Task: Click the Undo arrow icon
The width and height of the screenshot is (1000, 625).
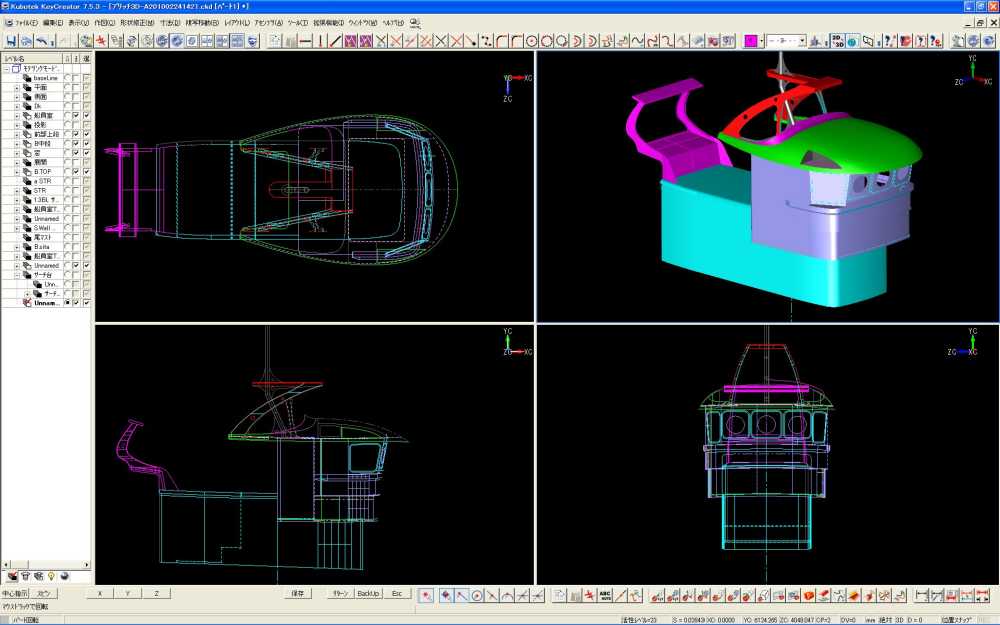Action: tap(42, 41)
